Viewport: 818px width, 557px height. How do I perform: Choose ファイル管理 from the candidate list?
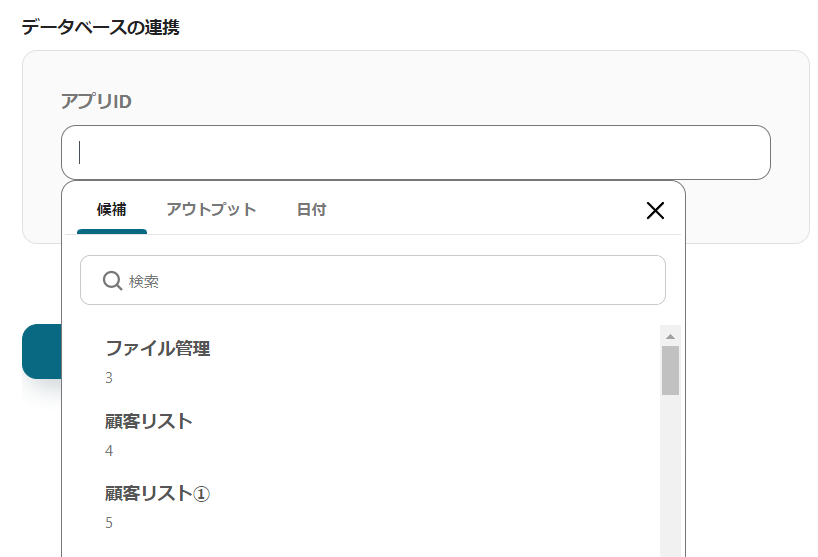tap(157, 349)
